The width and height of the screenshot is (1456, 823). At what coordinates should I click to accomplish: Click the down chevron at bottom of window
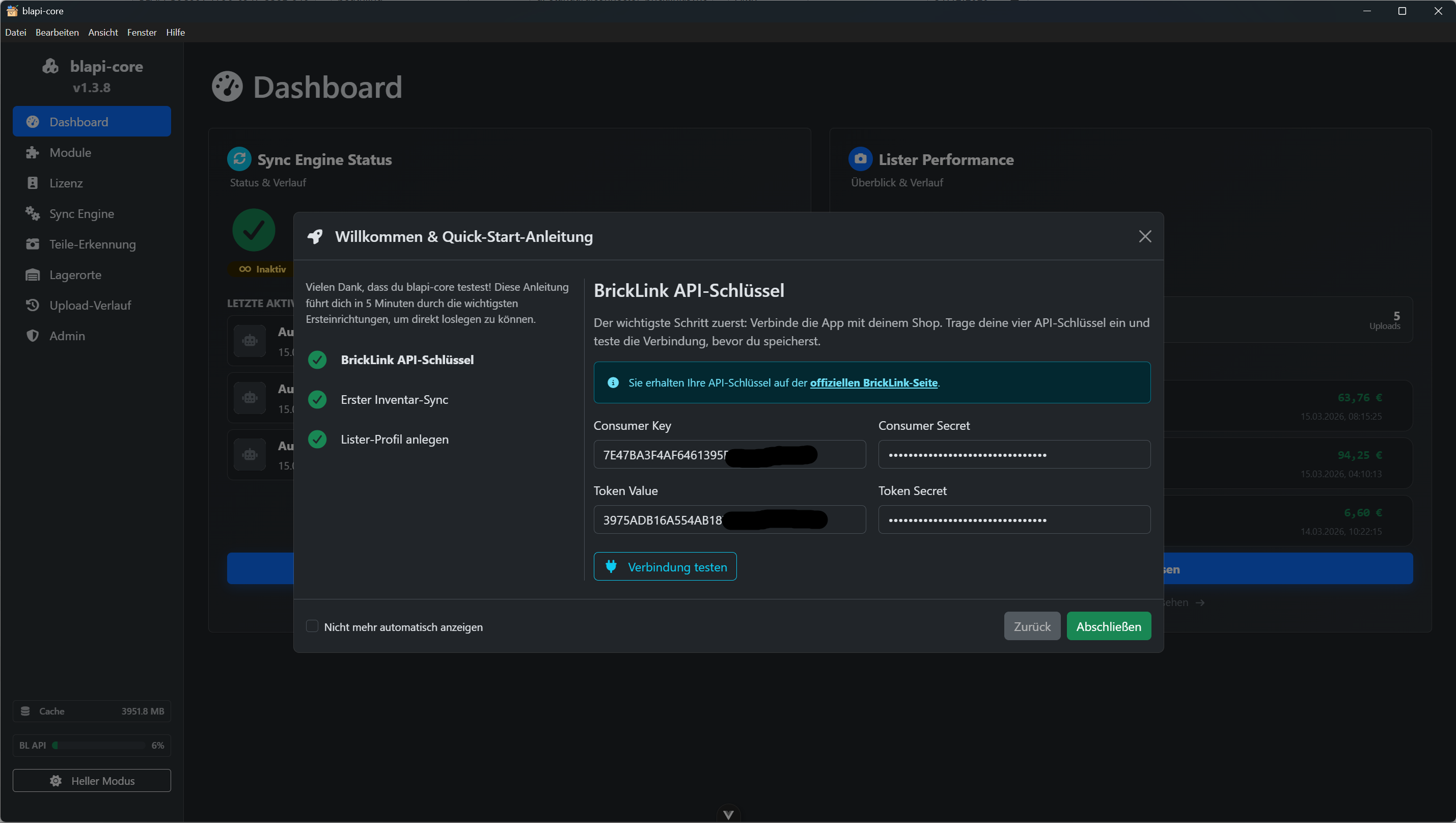coord(728,814)
